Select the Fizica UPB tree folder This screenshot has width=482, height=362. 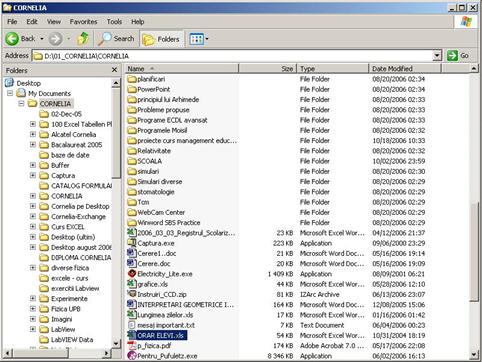(x=66, y=309)
